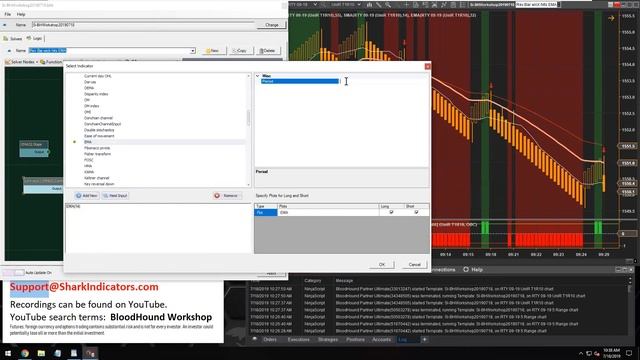Switch to the Logic tab
640x360 pixels.
tap(34, 38)
